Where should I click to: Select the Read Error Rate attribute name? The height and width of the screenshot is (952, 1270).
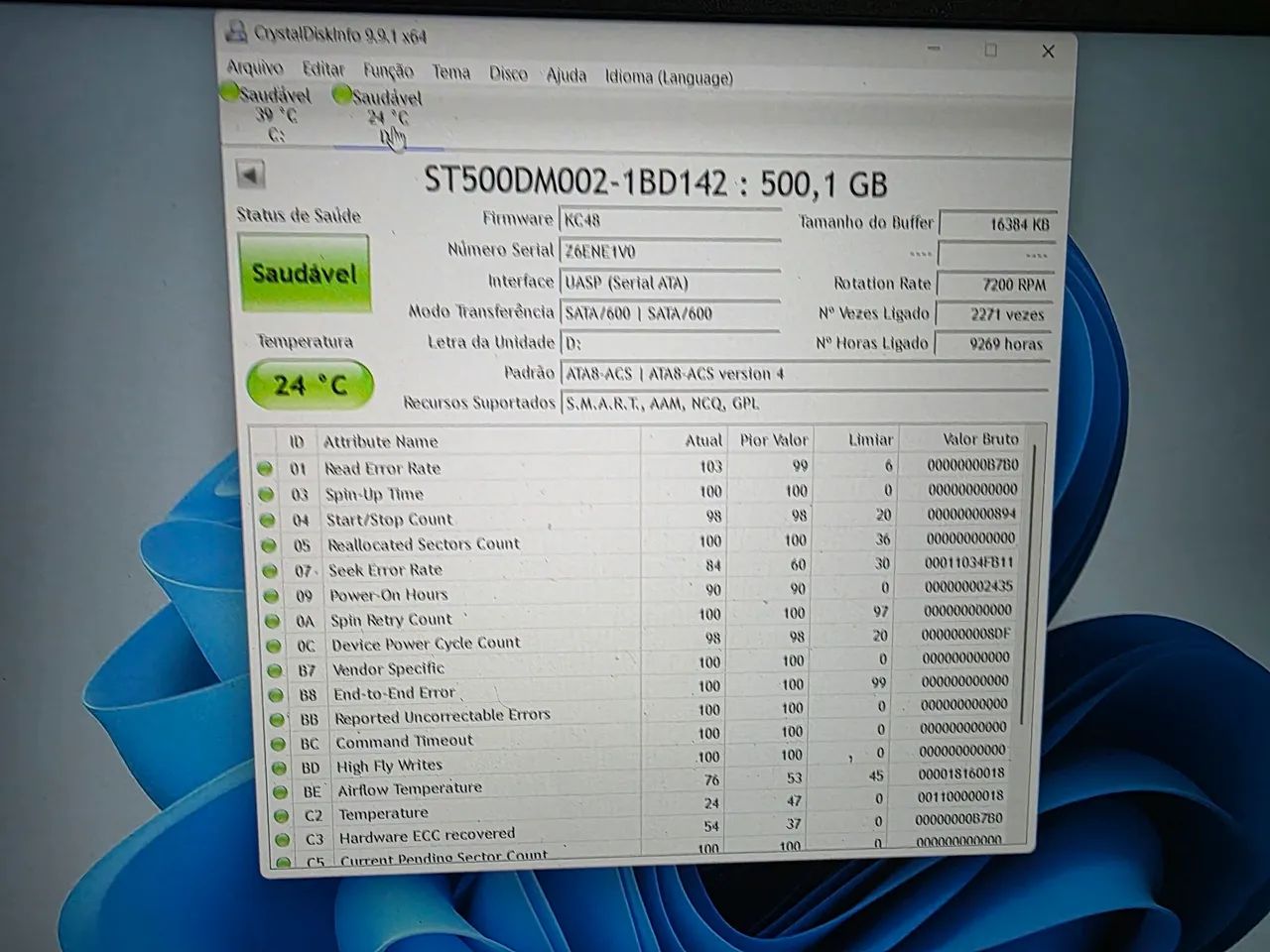coord(382,468)
